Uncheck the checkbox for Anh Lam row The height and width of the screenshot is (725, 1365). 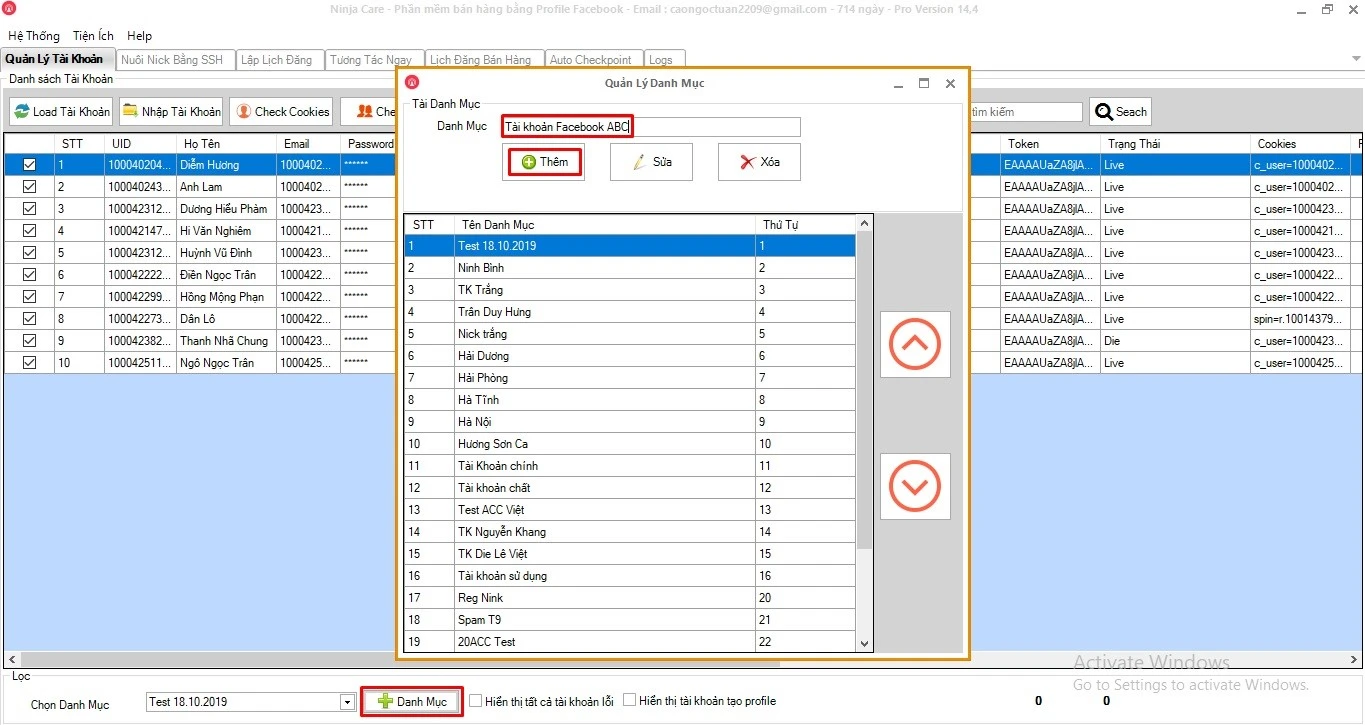[x=29, y=187]
